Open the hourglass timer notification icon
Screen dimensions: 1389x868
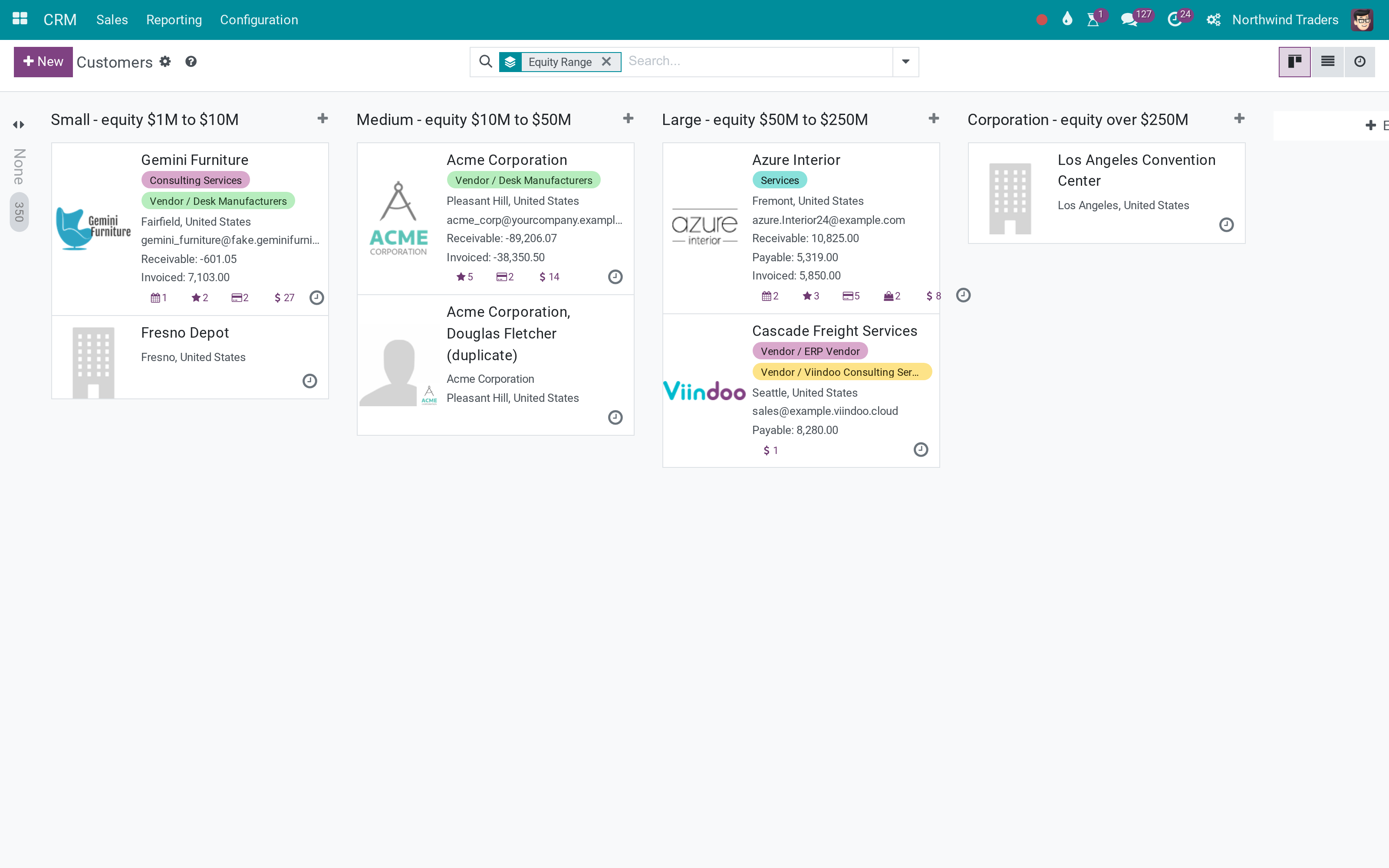point(1093,20)
